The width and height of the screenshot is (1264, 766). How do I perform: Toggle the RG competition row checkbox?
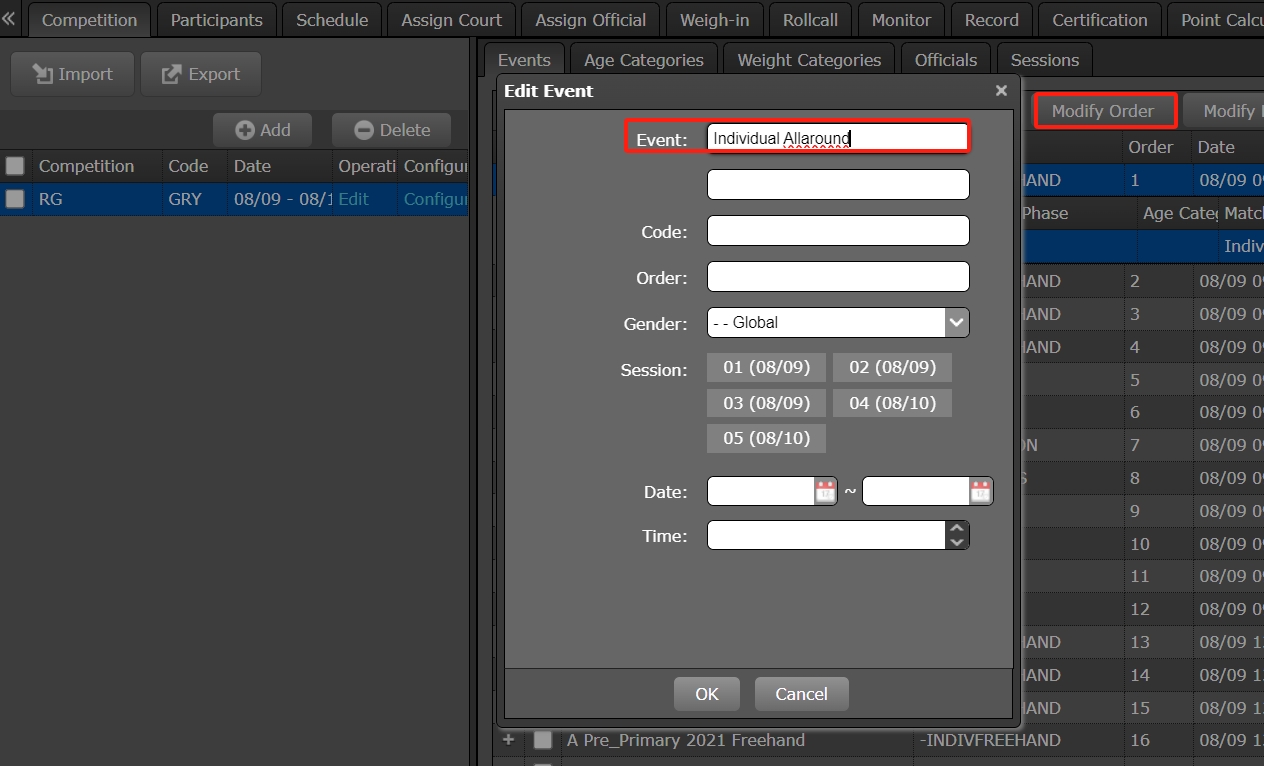click(x=15, y=199)
